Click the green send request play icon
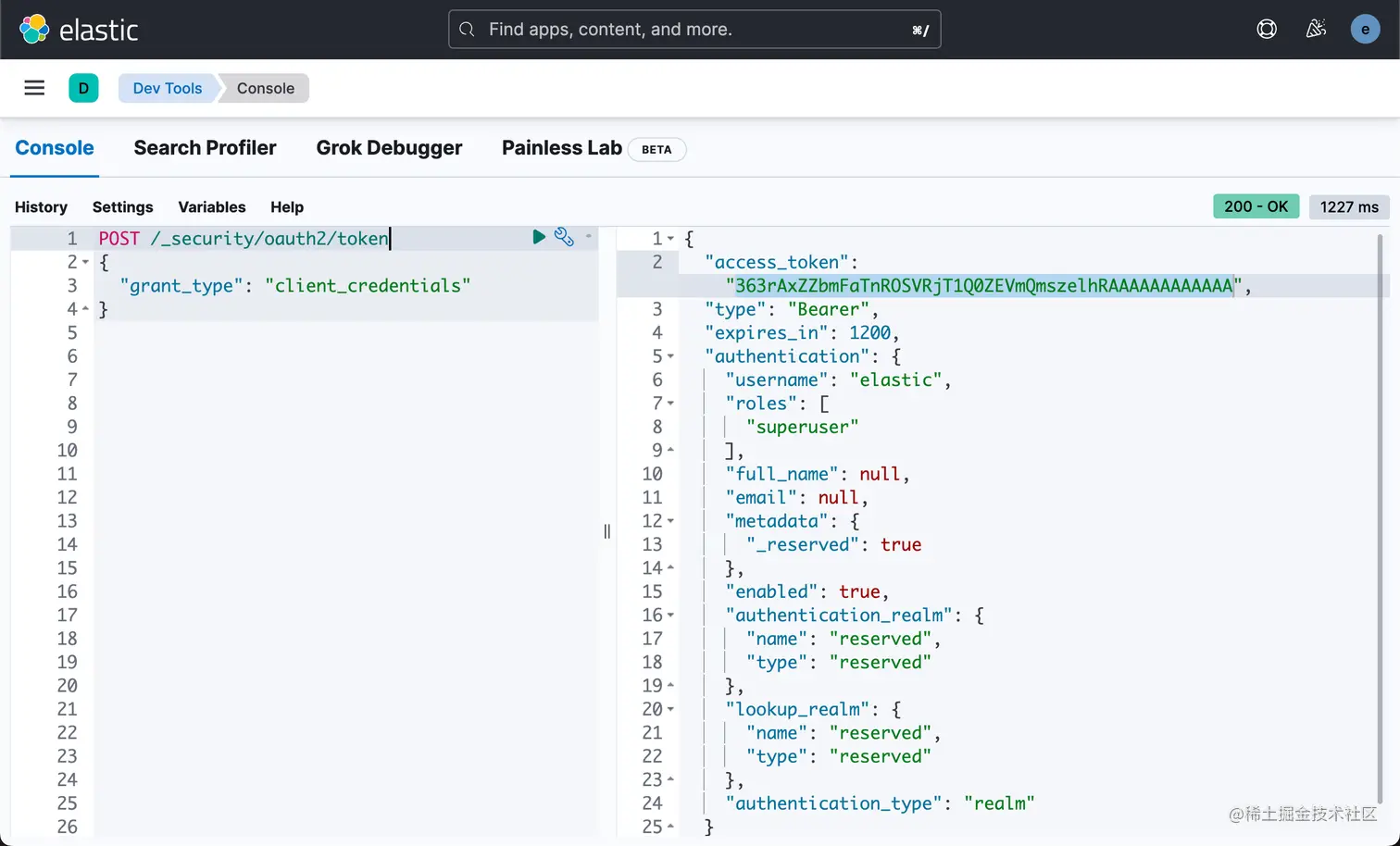The image size is (1400, 846). (x=539, y=237)
